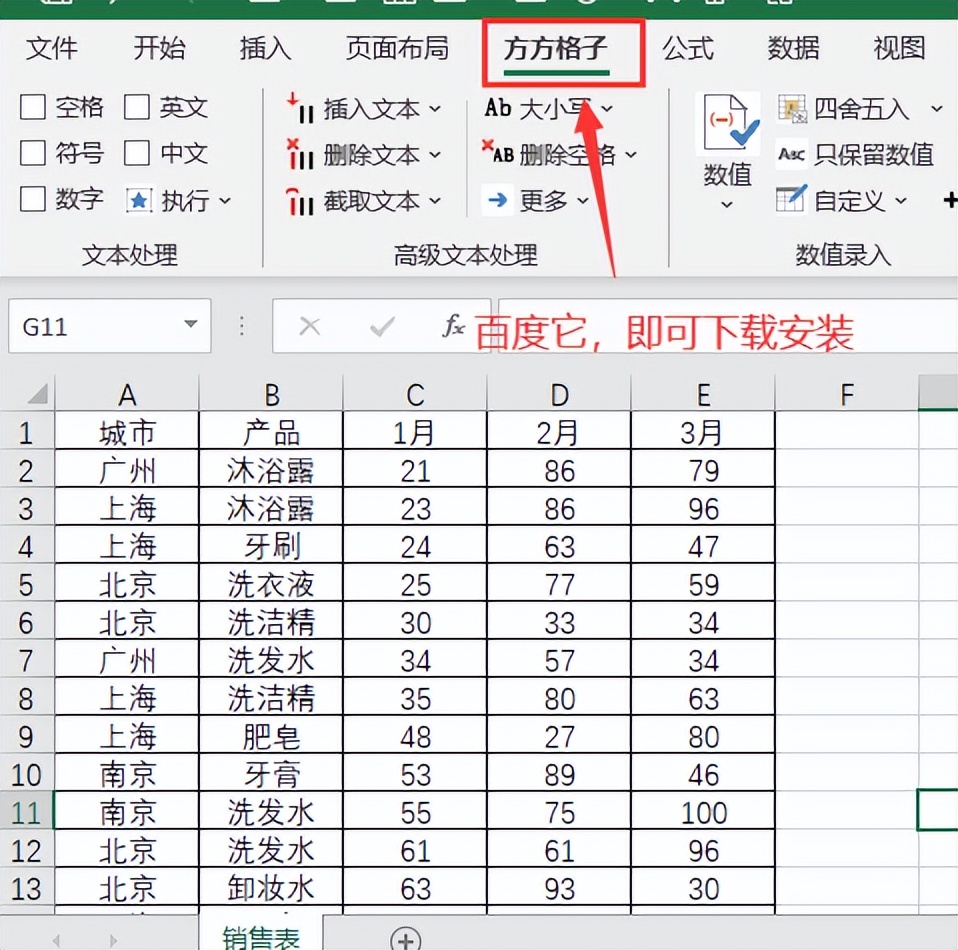
Task: Tick the 数字 checkbox
Action: tap(33, 200)
